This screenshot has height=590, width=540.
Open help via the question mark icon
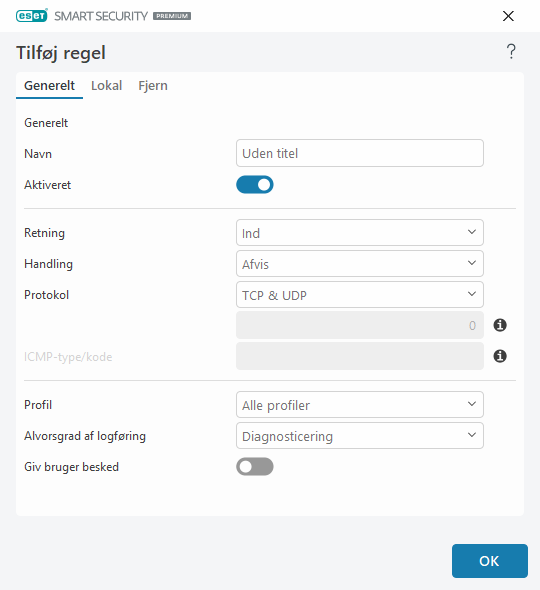click(511, 52)
